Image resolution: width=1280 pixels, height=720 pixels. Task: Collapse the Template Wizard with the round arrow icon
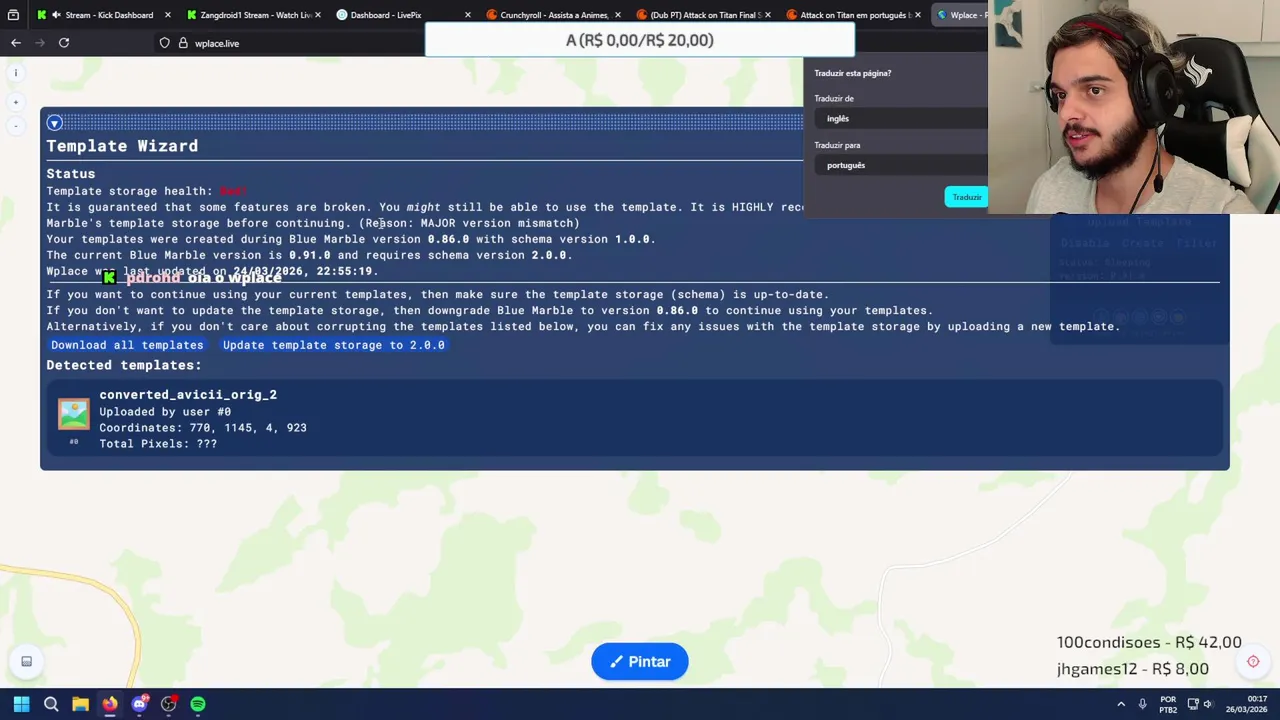click(x=54, y=123)
